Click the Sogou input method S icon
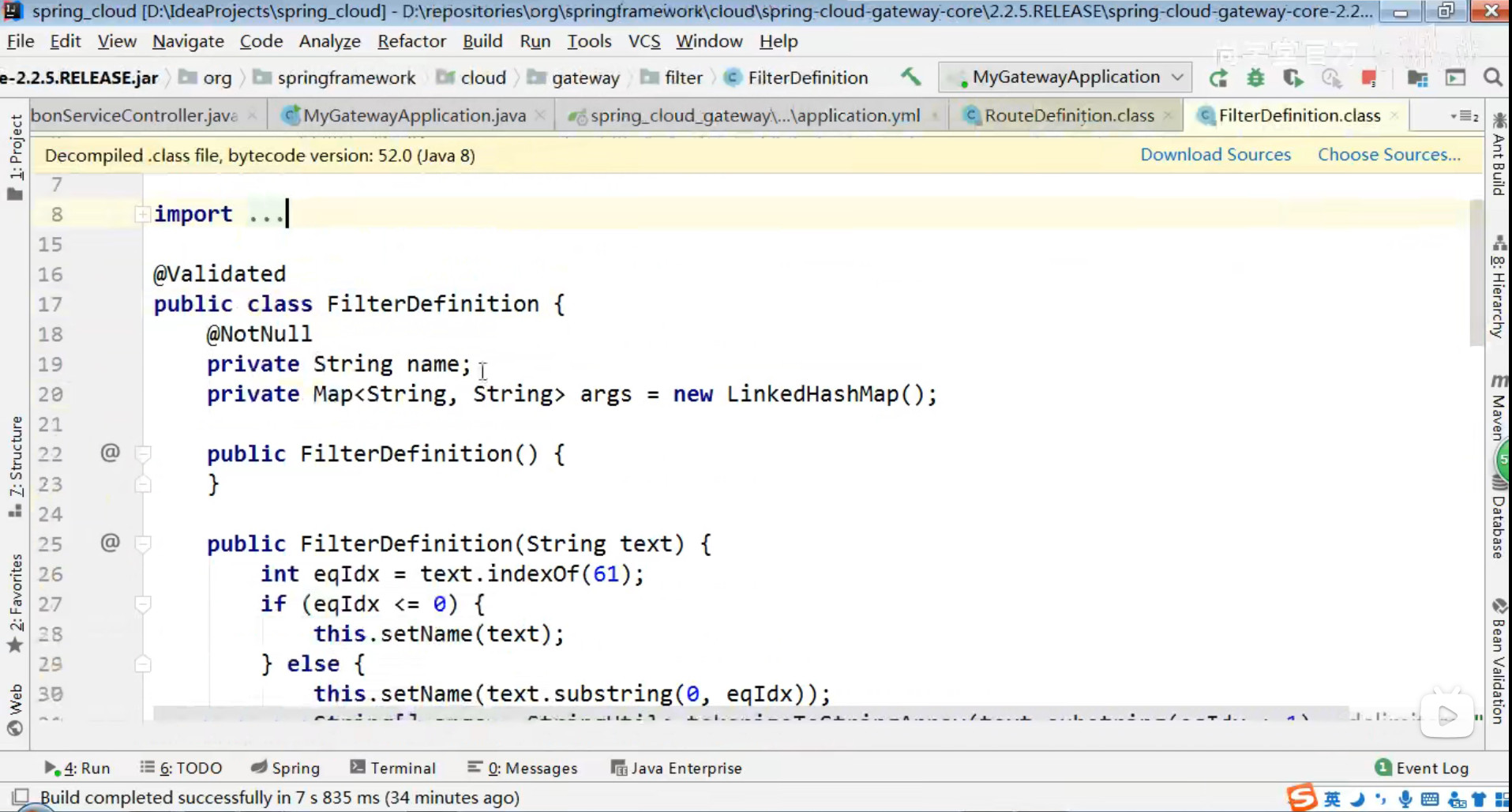The image size is (1512, 812). click(1301, 798)
